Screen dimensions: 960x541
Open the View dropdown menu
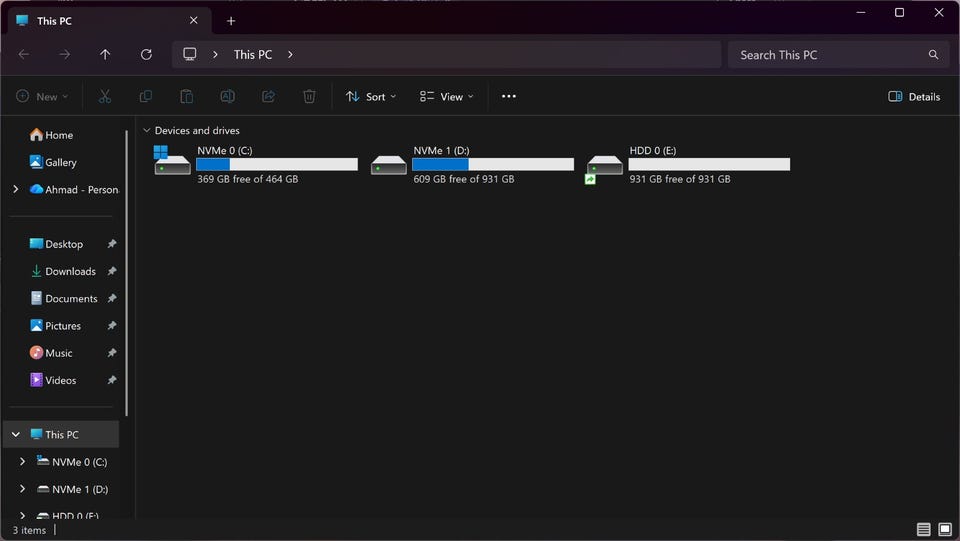point(447,96)
